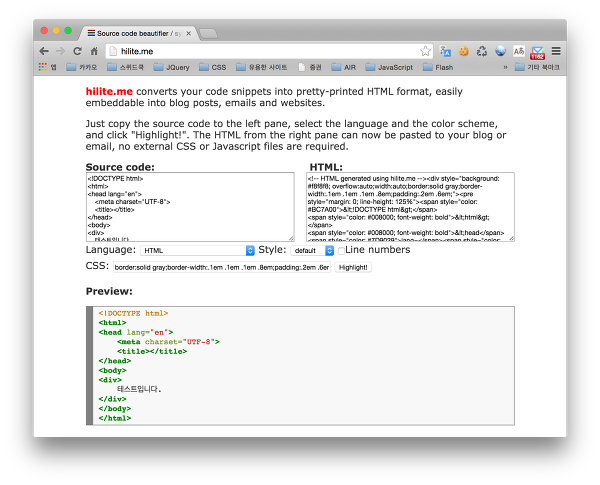Go back to the previous page
Screen dimensions: 600x485
[x=44, y=51]
